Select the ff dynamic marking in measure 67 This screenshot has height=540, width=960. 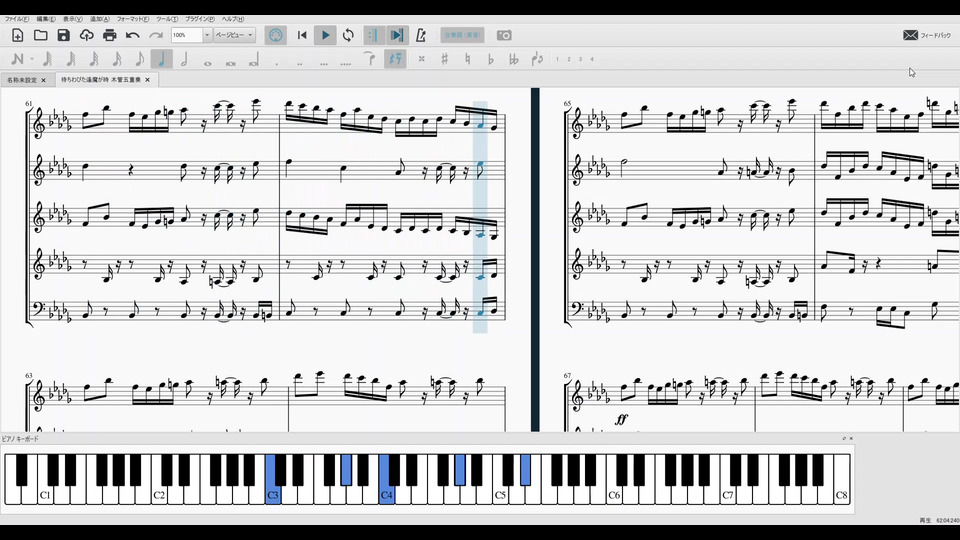pyautogui.click(x=621, y=419)
